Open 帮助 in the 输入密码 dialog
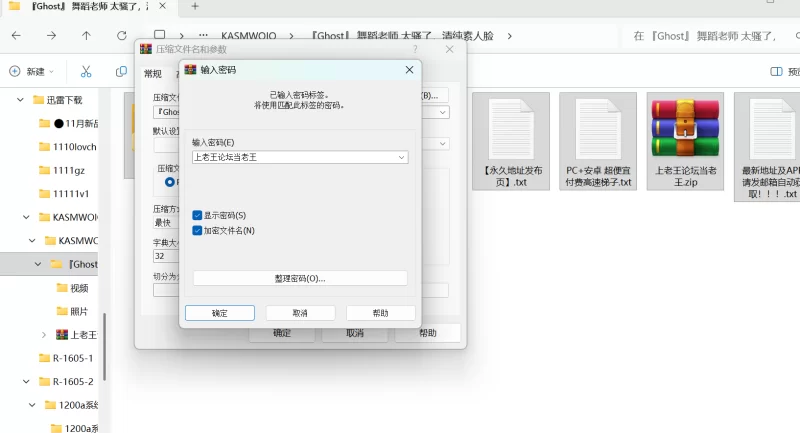 tap(381, 313)
